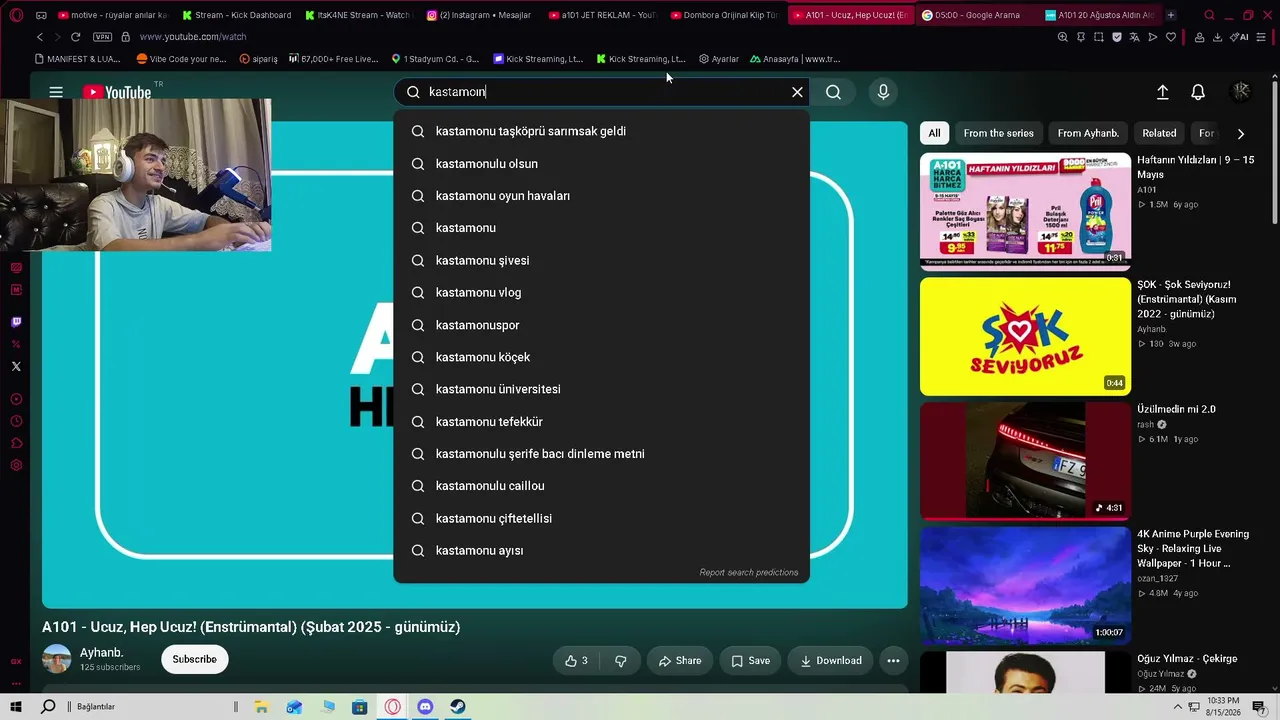Select the From the series chip
Image resolution: width=1280 pixels, height=720 pixels.
click(998, 133)
